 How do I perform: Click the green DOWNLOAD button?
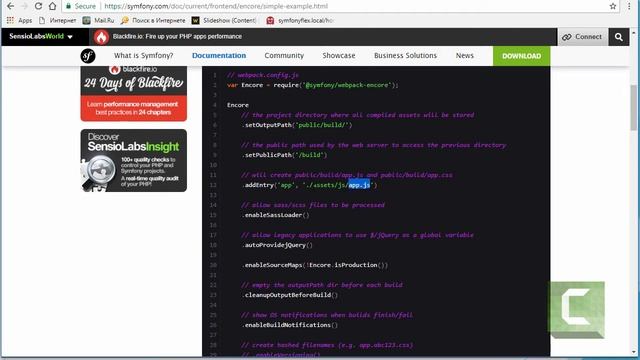[521, 56]
